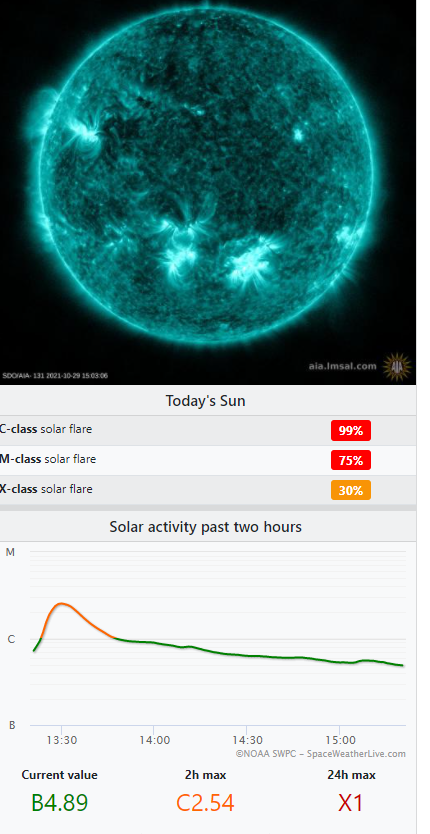Select the 30% X-class probability badge
Screen dimensions: 430x834
351,490
